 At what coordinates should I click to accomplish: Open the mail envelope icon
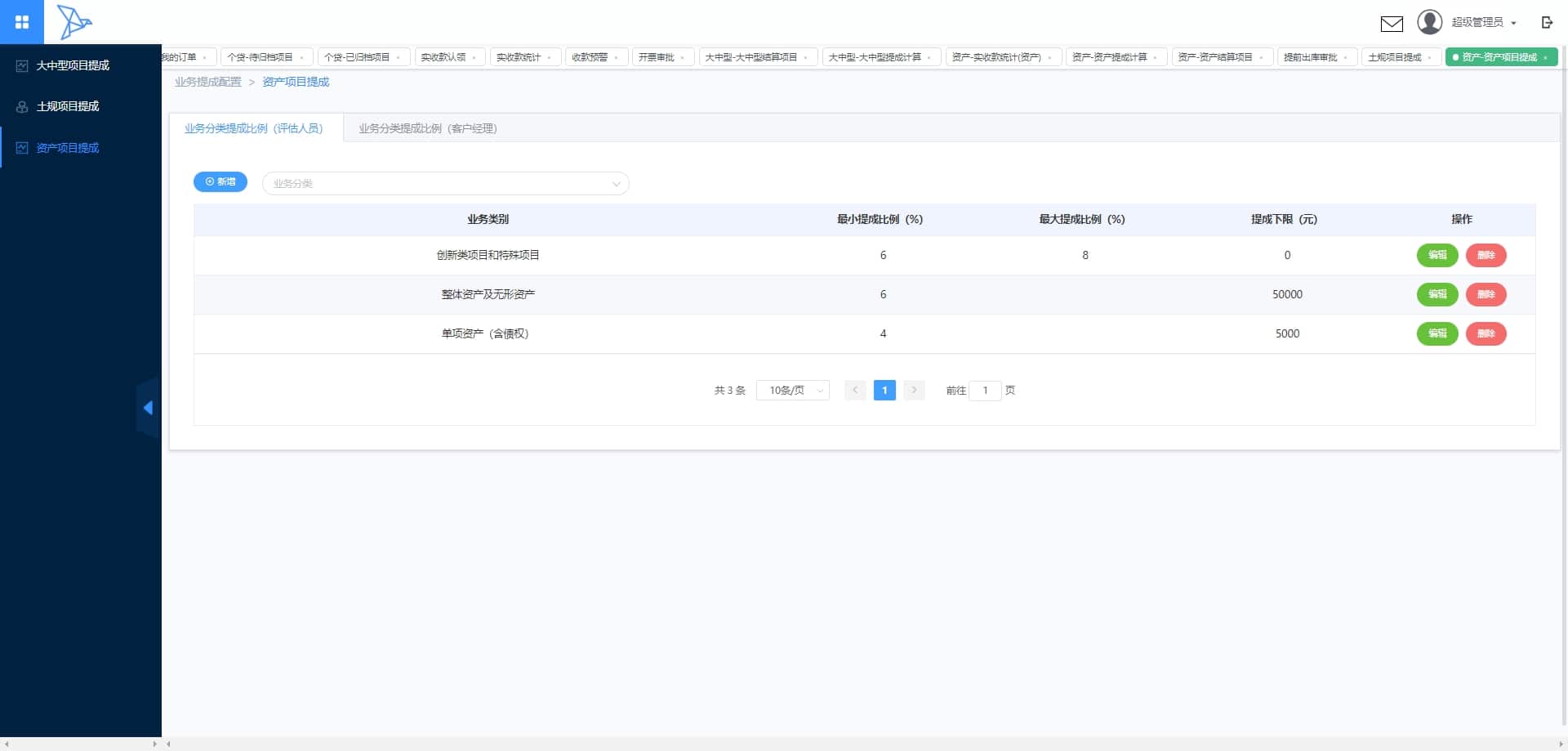(1392, 24)
